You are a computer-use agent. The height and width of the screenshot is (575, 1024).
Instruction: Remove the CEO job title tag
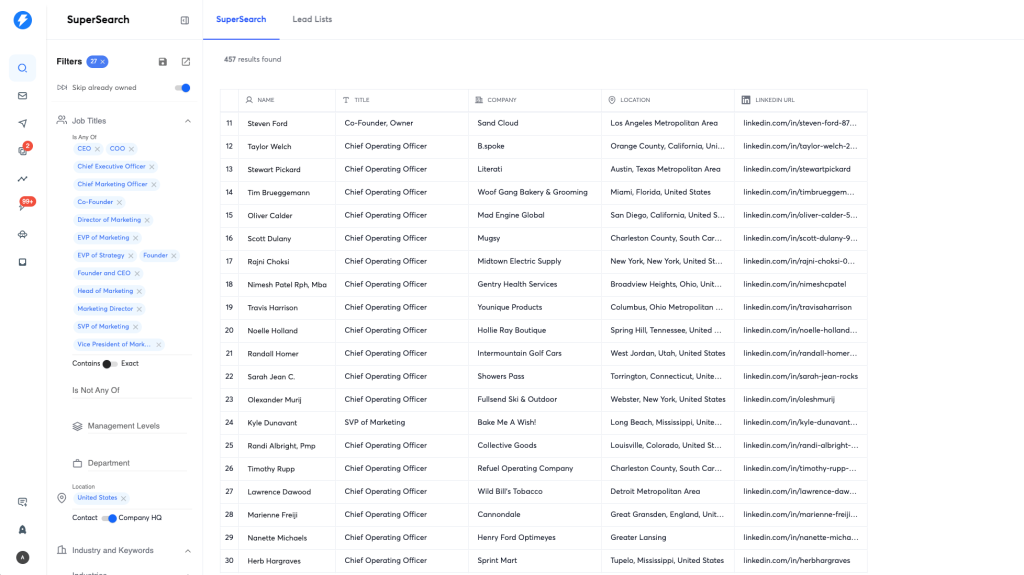(97, 149)
